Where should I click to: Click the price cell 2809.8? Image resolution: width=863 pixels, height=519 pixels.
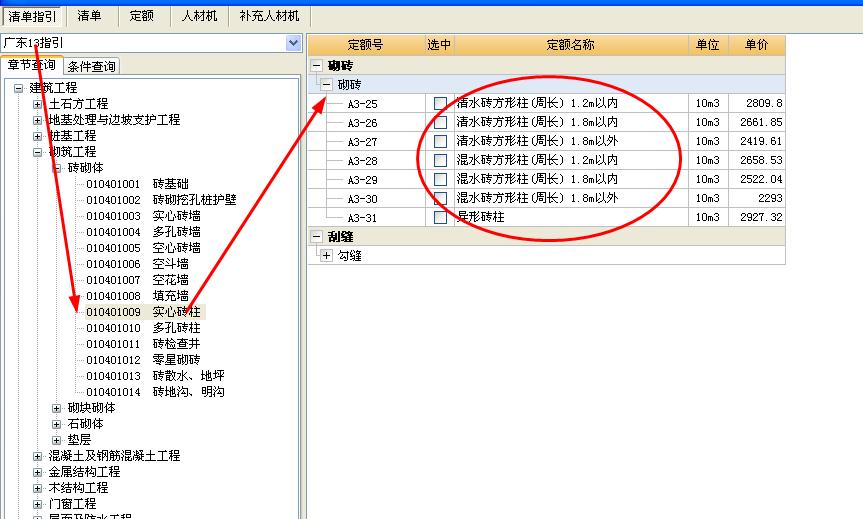pyautogui.click(x=764, y=103)
